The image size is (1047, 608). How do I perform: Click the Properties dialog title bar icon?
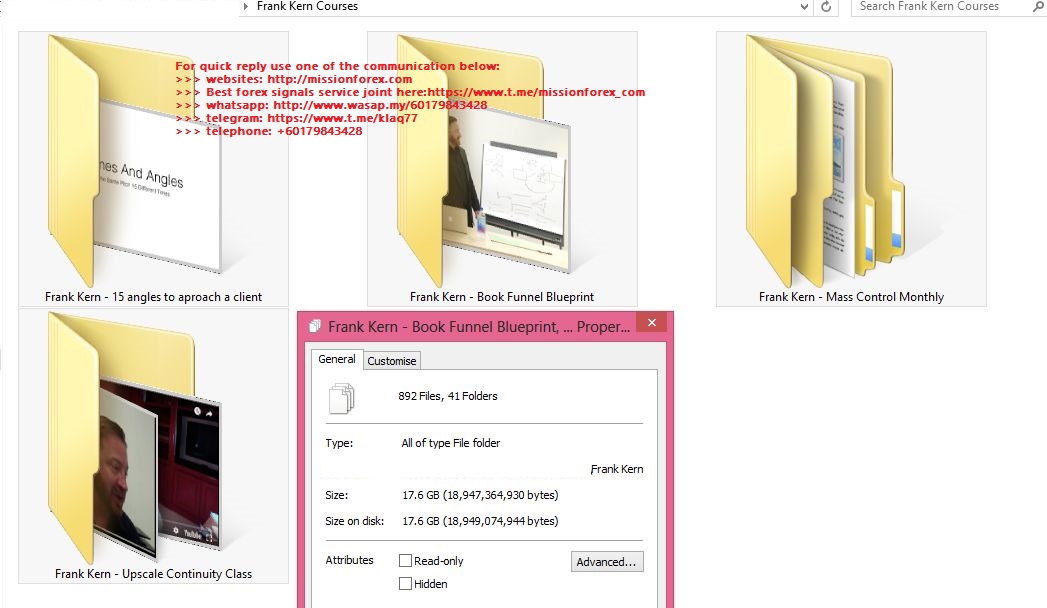point(315,326)
